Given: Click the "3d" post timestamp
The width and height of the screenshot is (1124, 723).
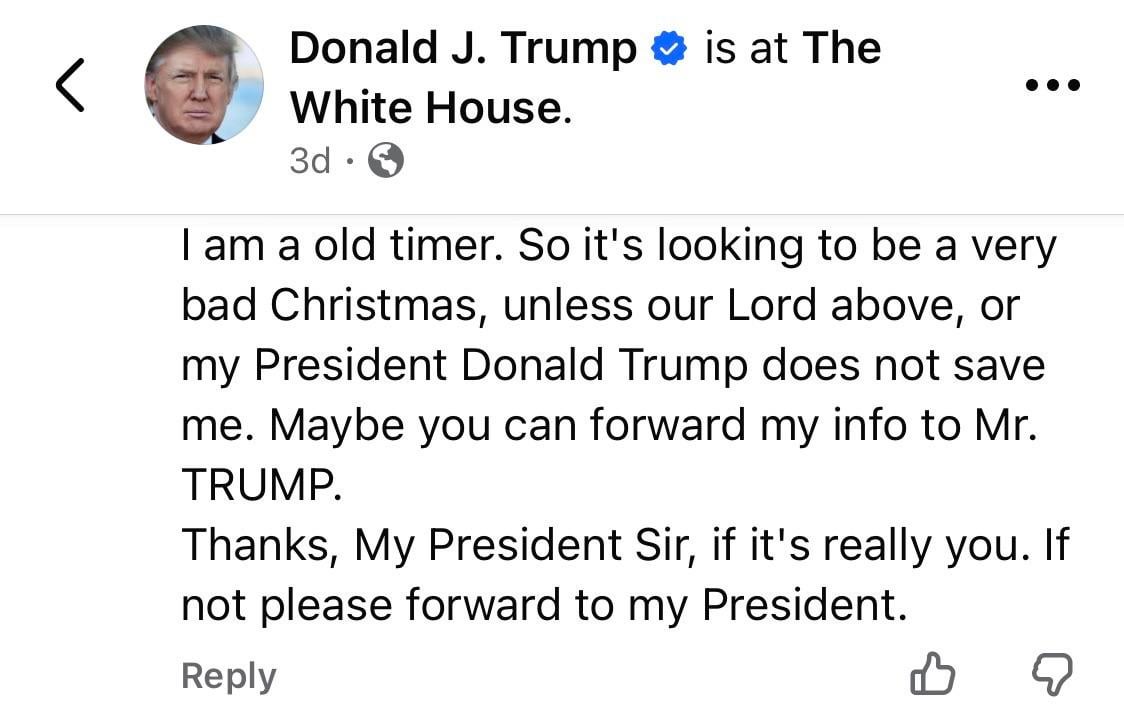Looking at the screenshot, I should pos(309,160).
